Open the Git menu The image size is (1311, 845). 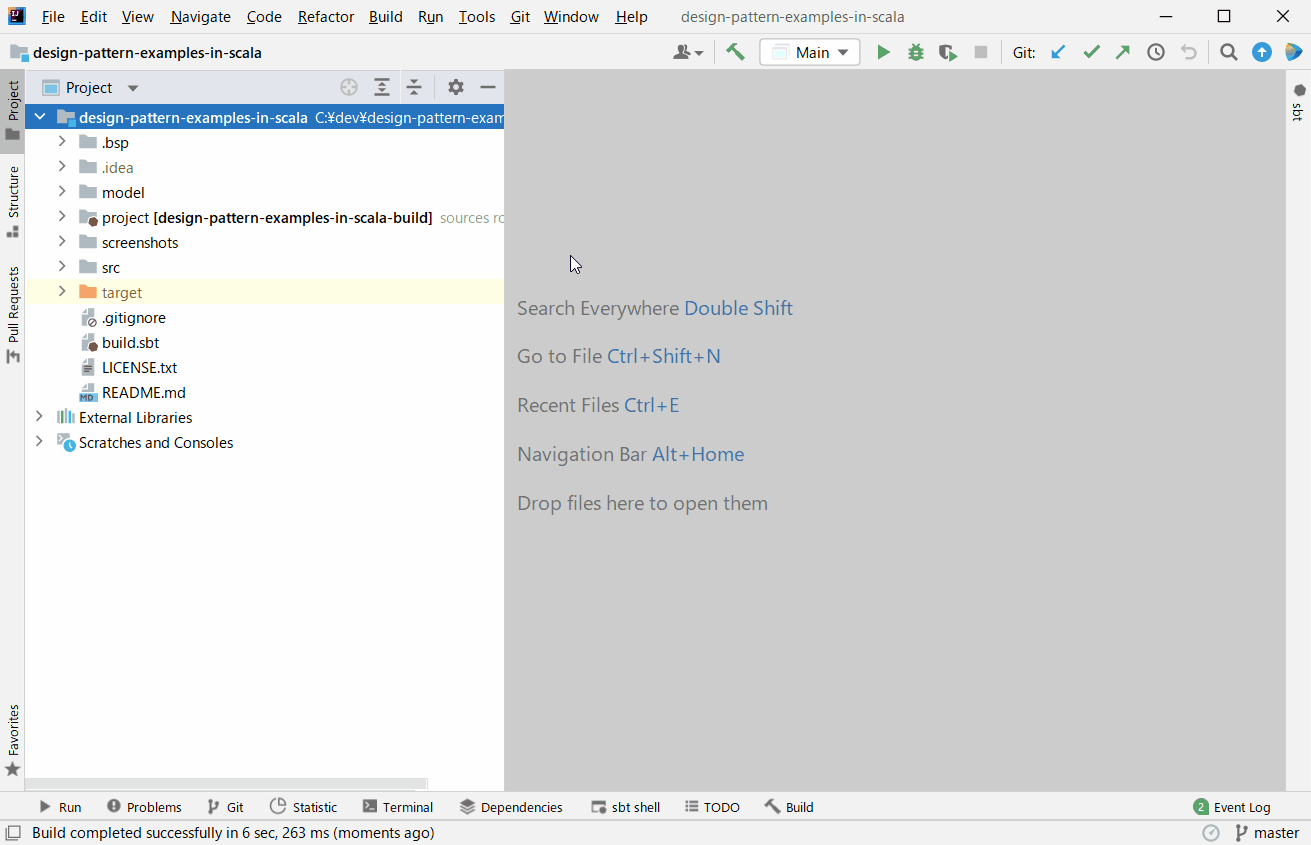tap(520, 17)
